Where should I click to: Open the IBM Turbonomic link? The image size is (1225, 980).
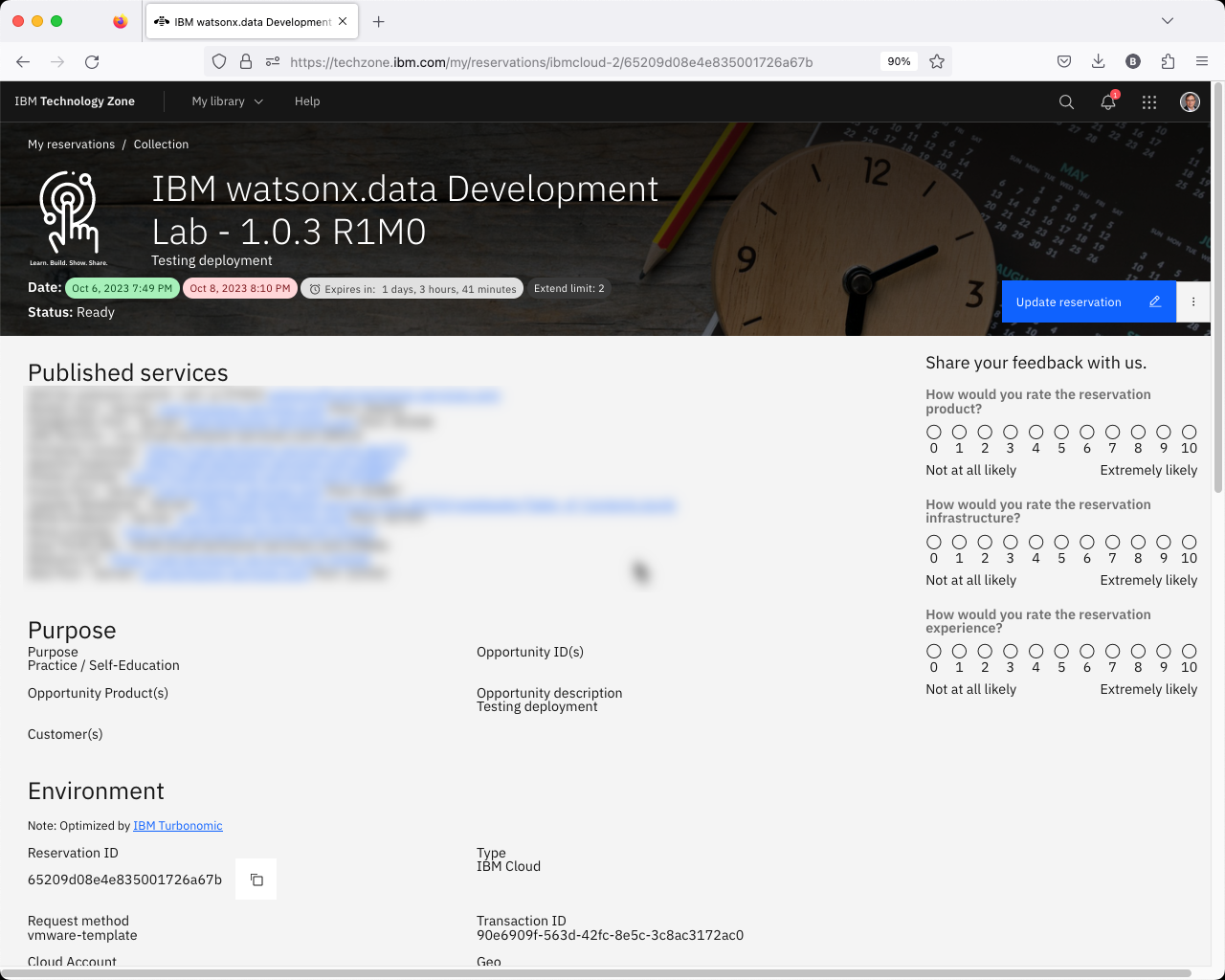(178, 826)
